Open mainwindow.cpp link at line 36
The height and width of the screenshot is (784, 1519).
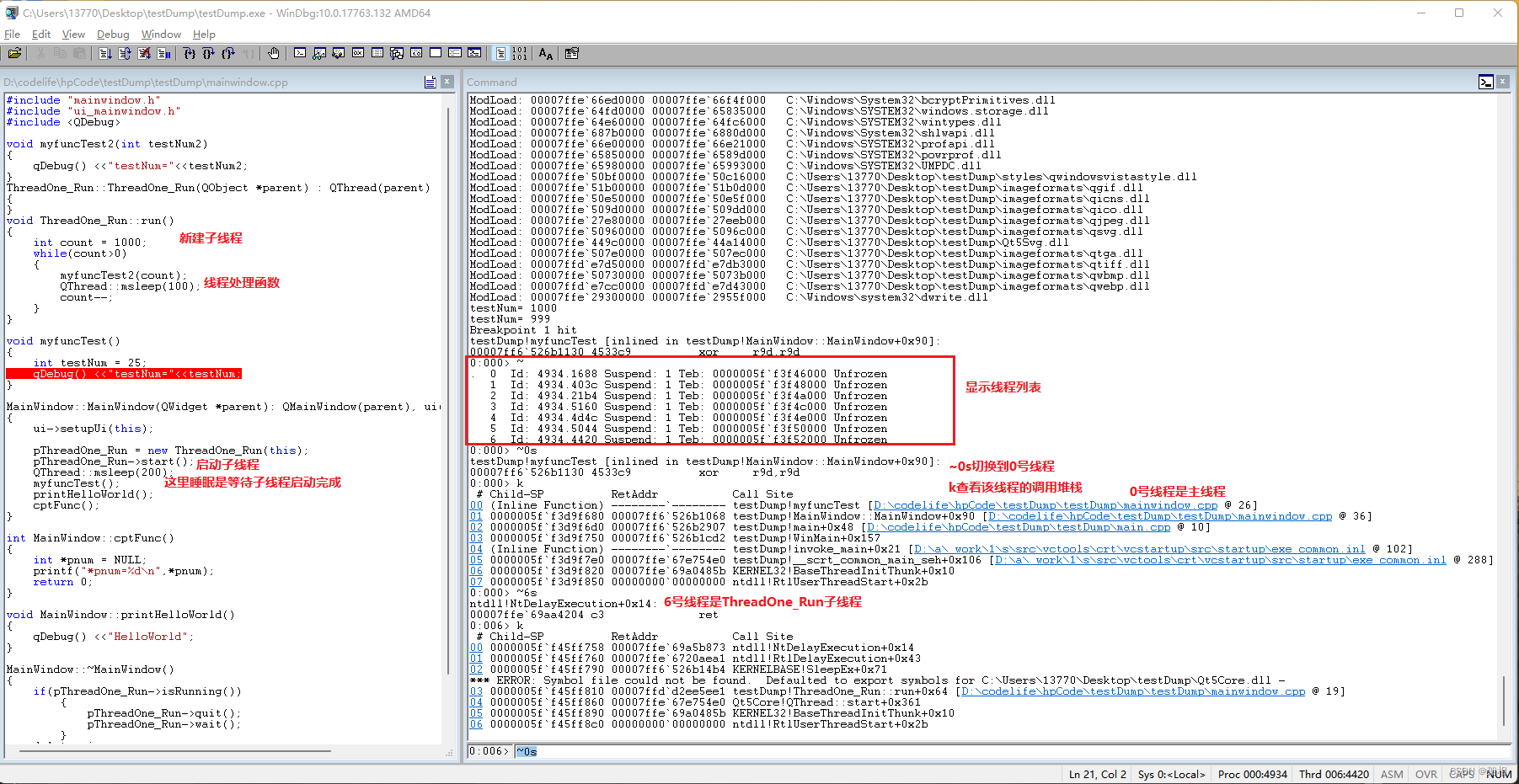coord(1160,516)
